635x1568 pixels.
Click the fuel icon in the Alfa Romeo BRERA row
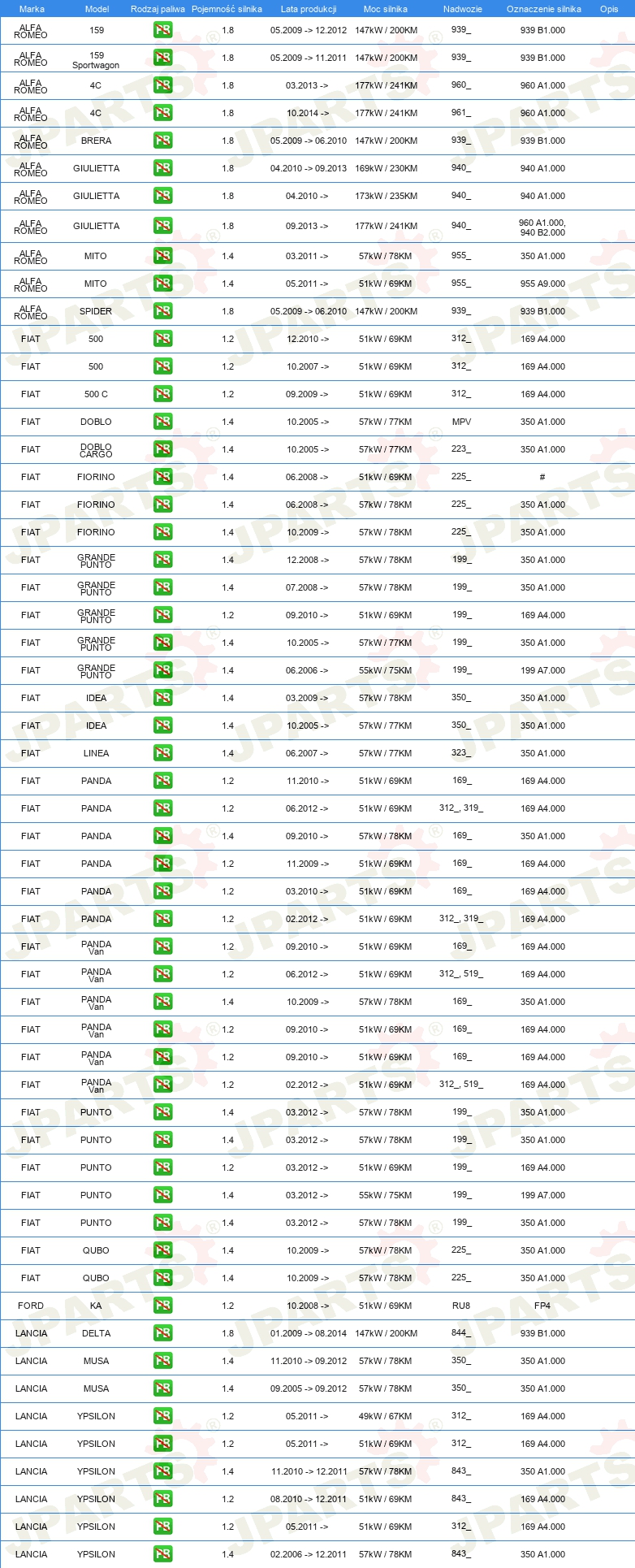click(x=163, y=141)
